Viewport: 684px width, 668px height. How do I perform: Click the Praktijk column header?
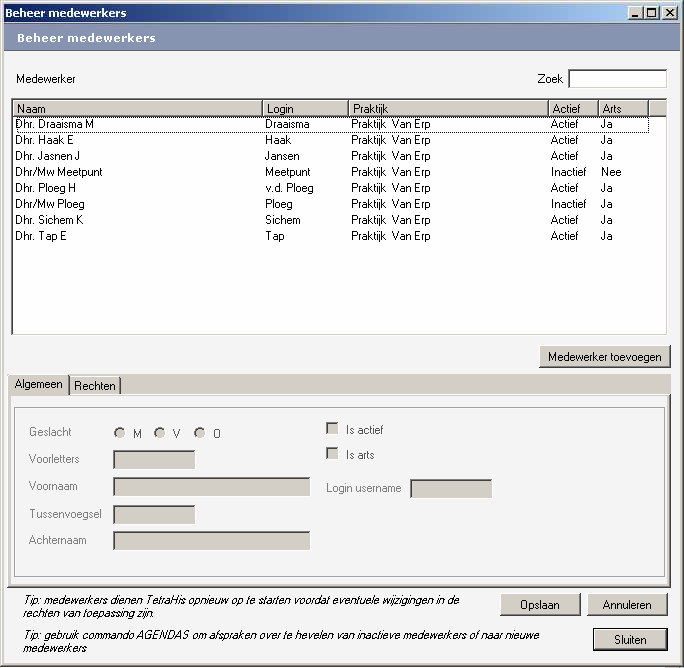click(447, 108)
